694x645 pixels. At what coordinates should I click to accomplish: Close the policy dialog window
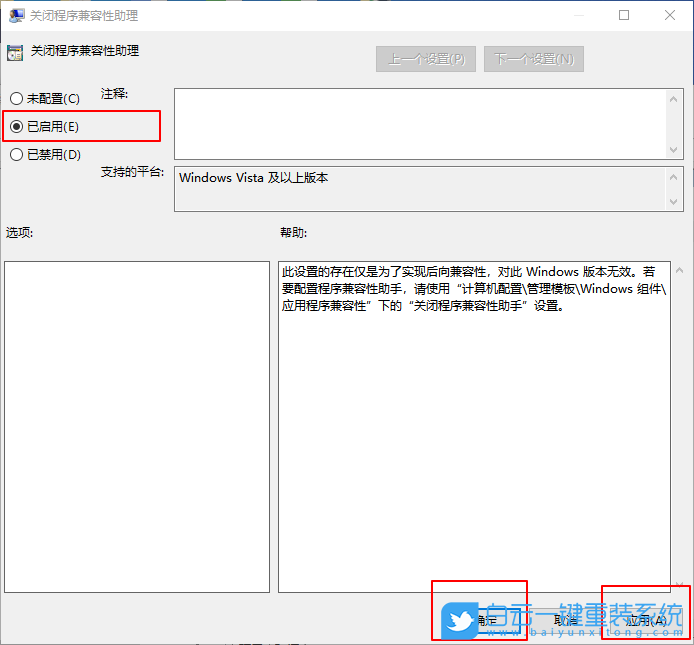(x=670, y=15)
